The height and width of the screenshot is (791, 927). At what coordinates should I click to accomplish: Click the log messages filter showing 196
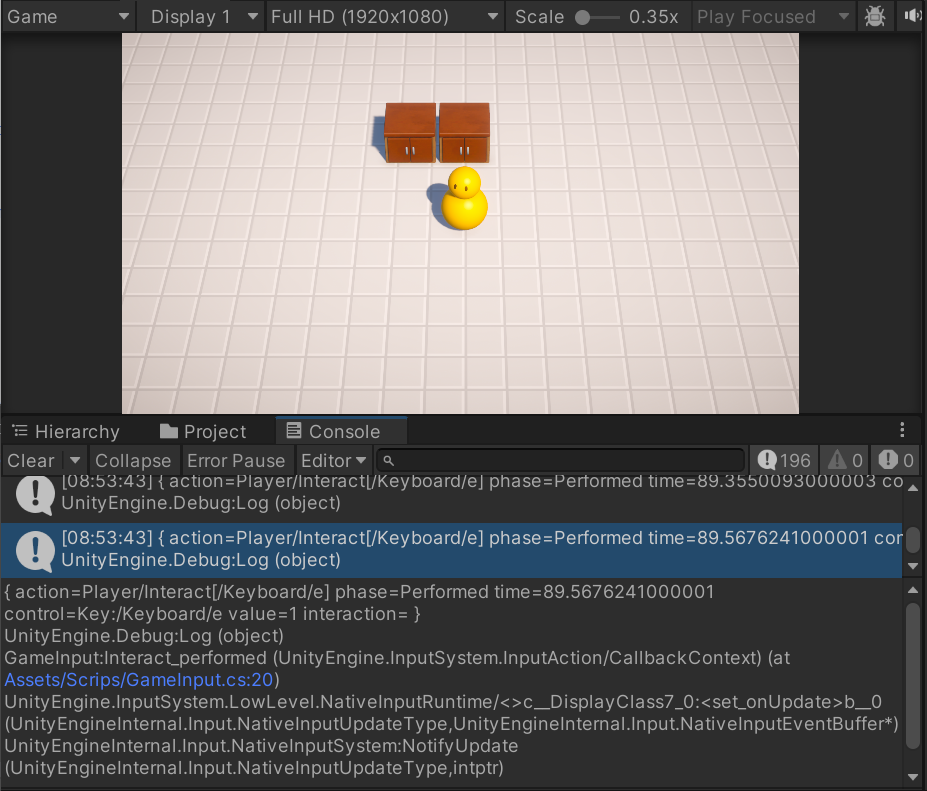(x=783, y=460)
